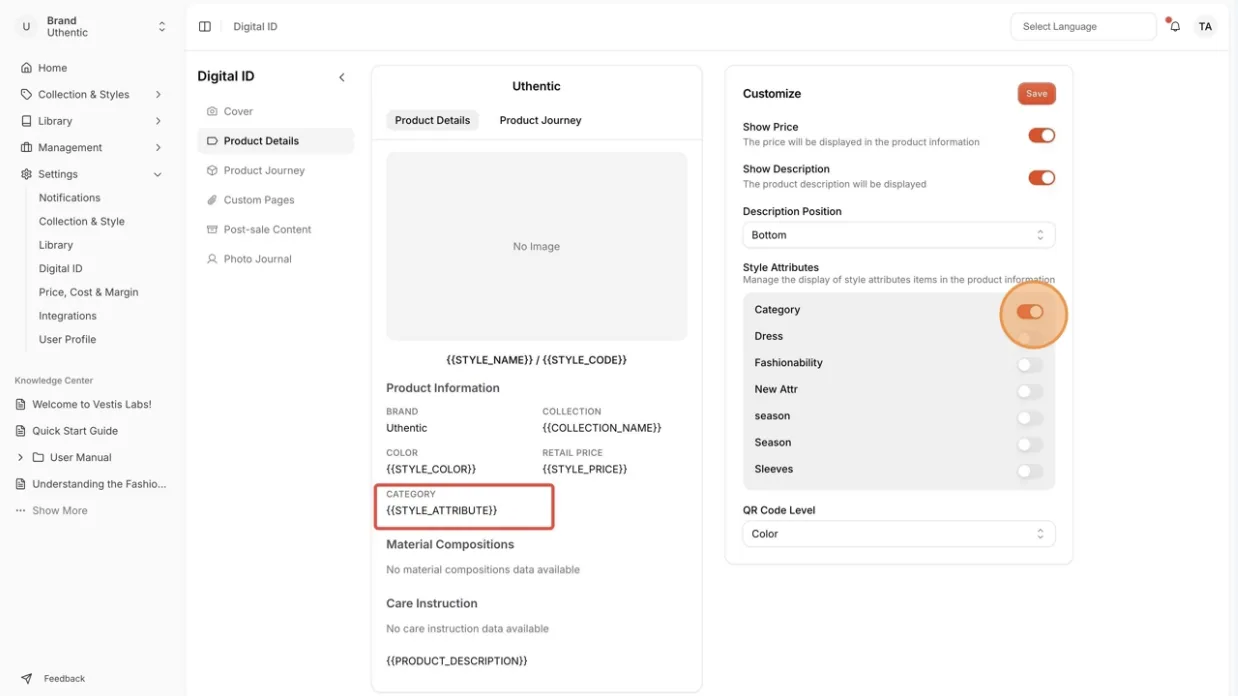Image resolution: width=1238 pixels, height=696 pixels.
Task: Expand the Management menu chevron
Action: [158, 147]
